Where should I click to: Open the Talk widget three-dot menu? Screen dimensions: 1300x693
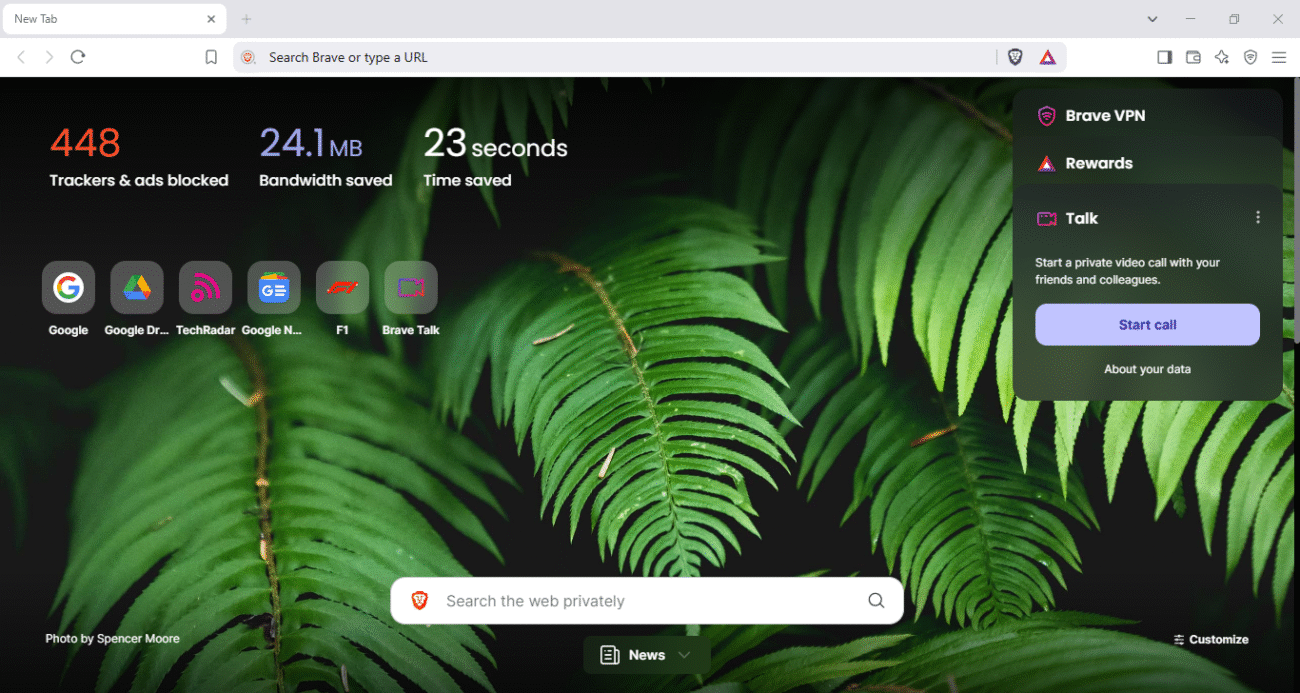tap(1258, 217)
